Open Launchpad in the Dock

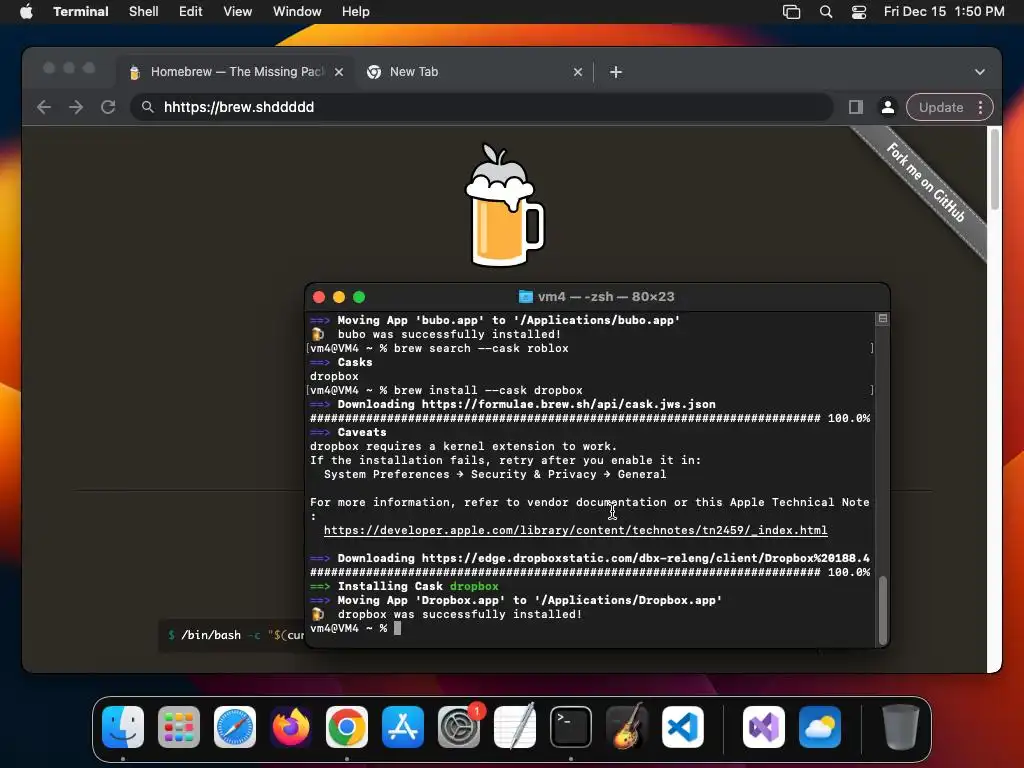point(179,727)
